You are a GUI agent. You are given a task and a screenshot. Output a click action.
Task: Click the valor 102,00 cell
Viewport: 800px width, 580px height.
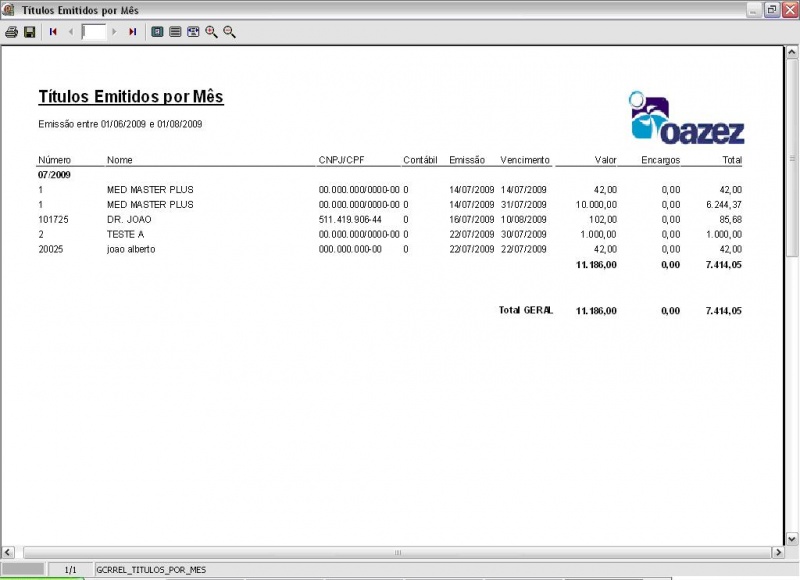(x=603, y=219)
